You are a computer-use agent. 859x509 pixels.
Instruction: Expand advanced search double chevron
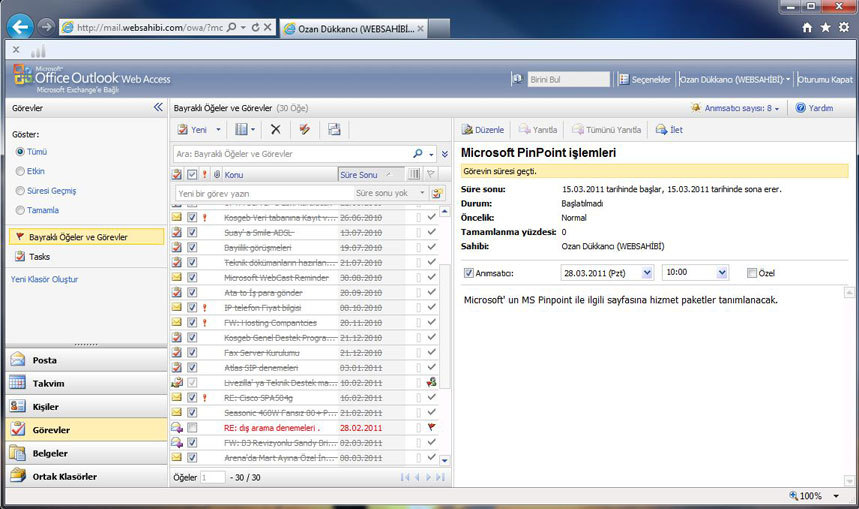[x=445, y=155]
